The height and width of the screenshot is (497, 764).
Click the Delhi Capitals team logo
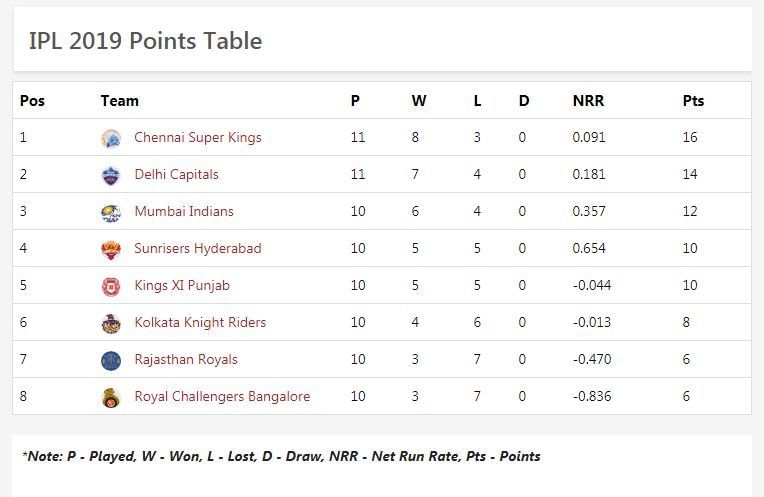pos(111,175)
